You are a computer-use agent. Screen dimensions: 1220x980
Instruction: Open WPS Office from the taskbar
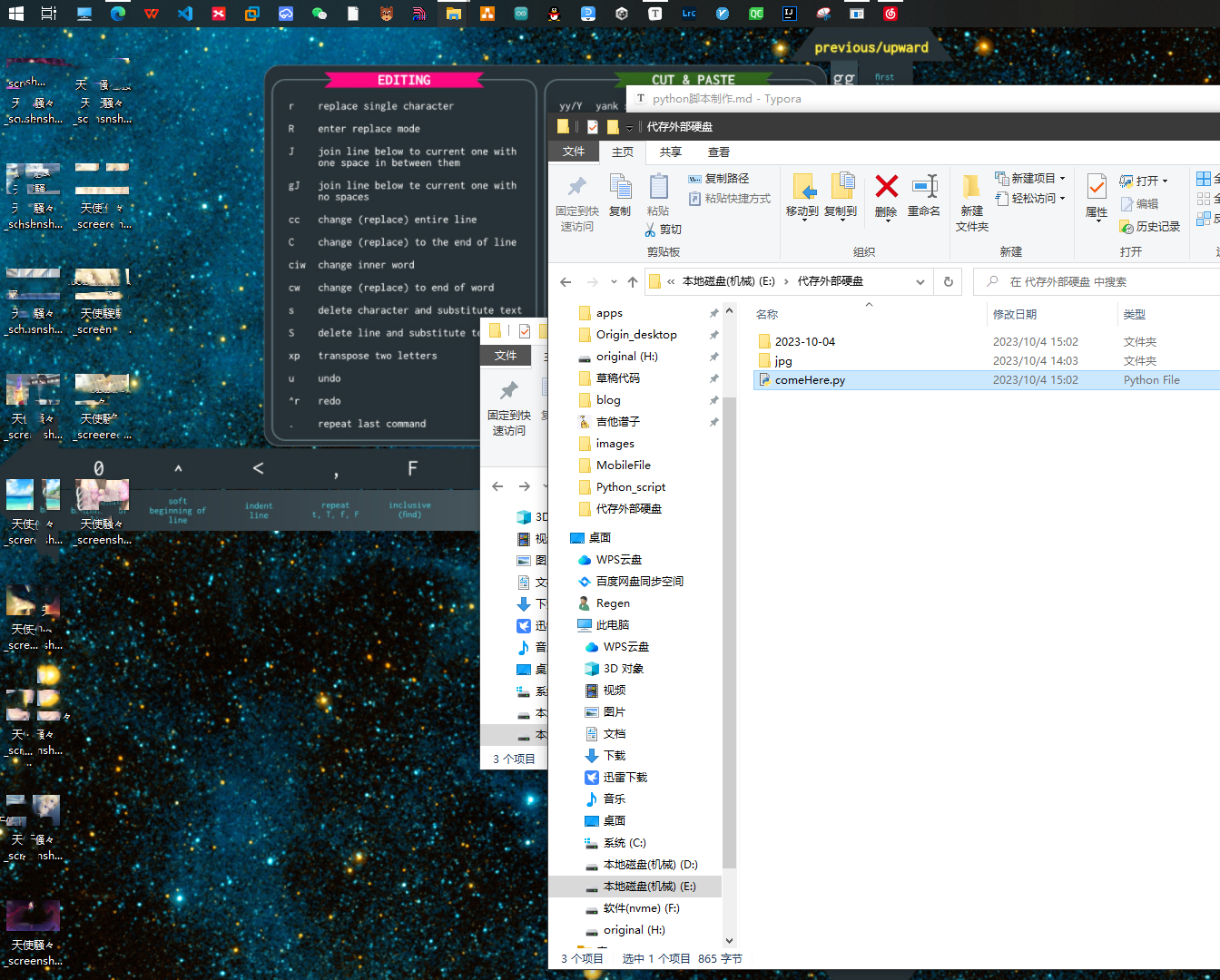[x=152, y=13]
